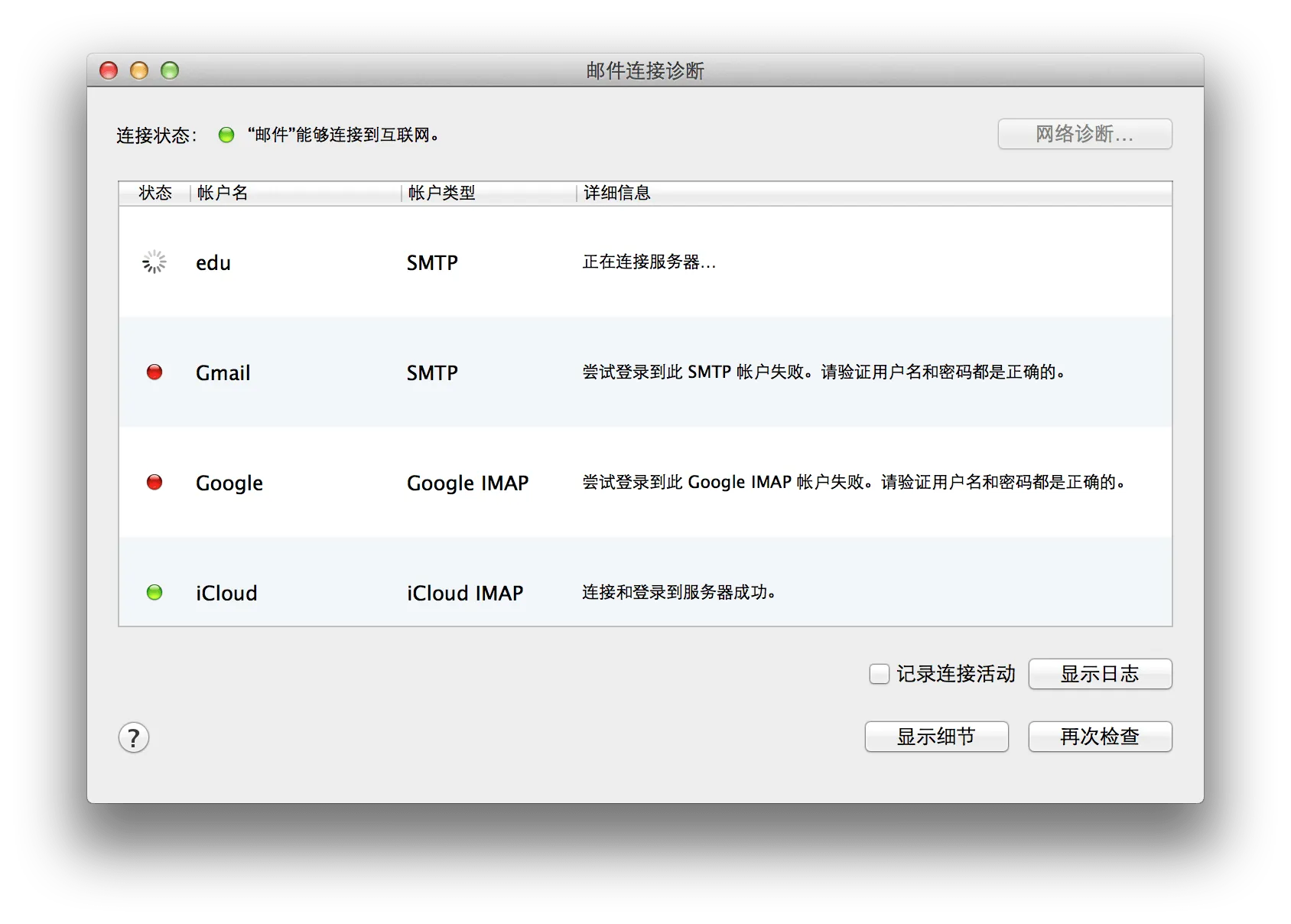This screenshot has width=1291, height=924.
Task: Click the green connection status indicator at top
Action: click(x=226, y=135)
